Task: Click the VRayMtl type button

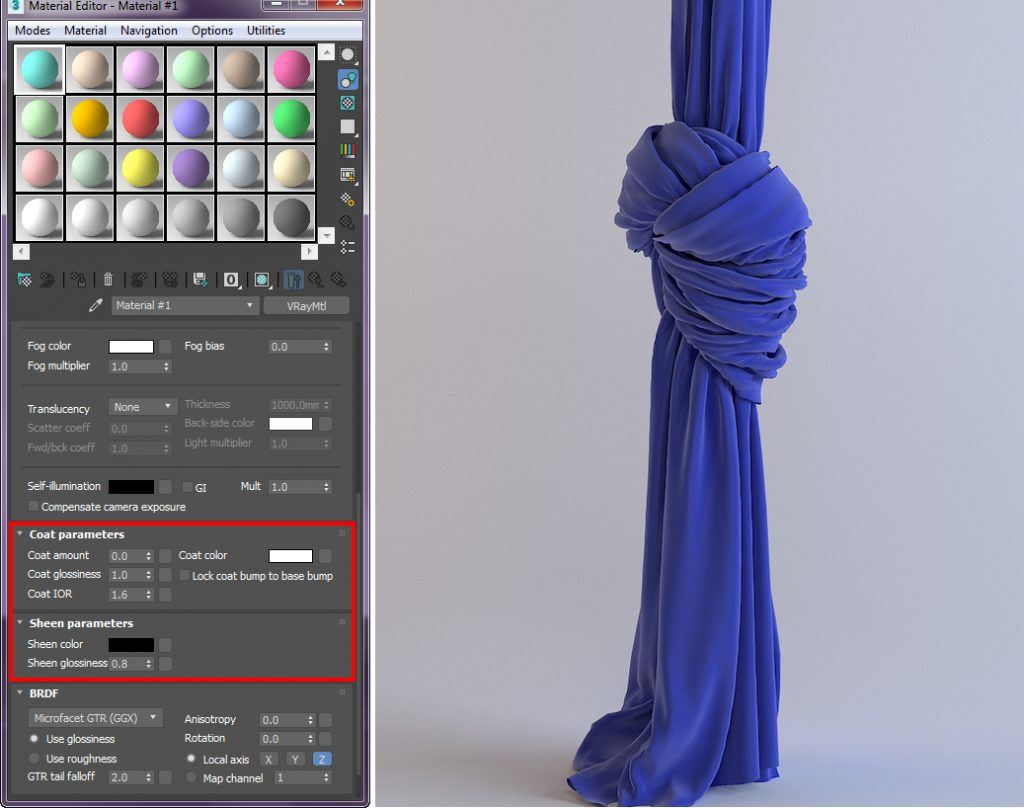Action: pos(306,305)
